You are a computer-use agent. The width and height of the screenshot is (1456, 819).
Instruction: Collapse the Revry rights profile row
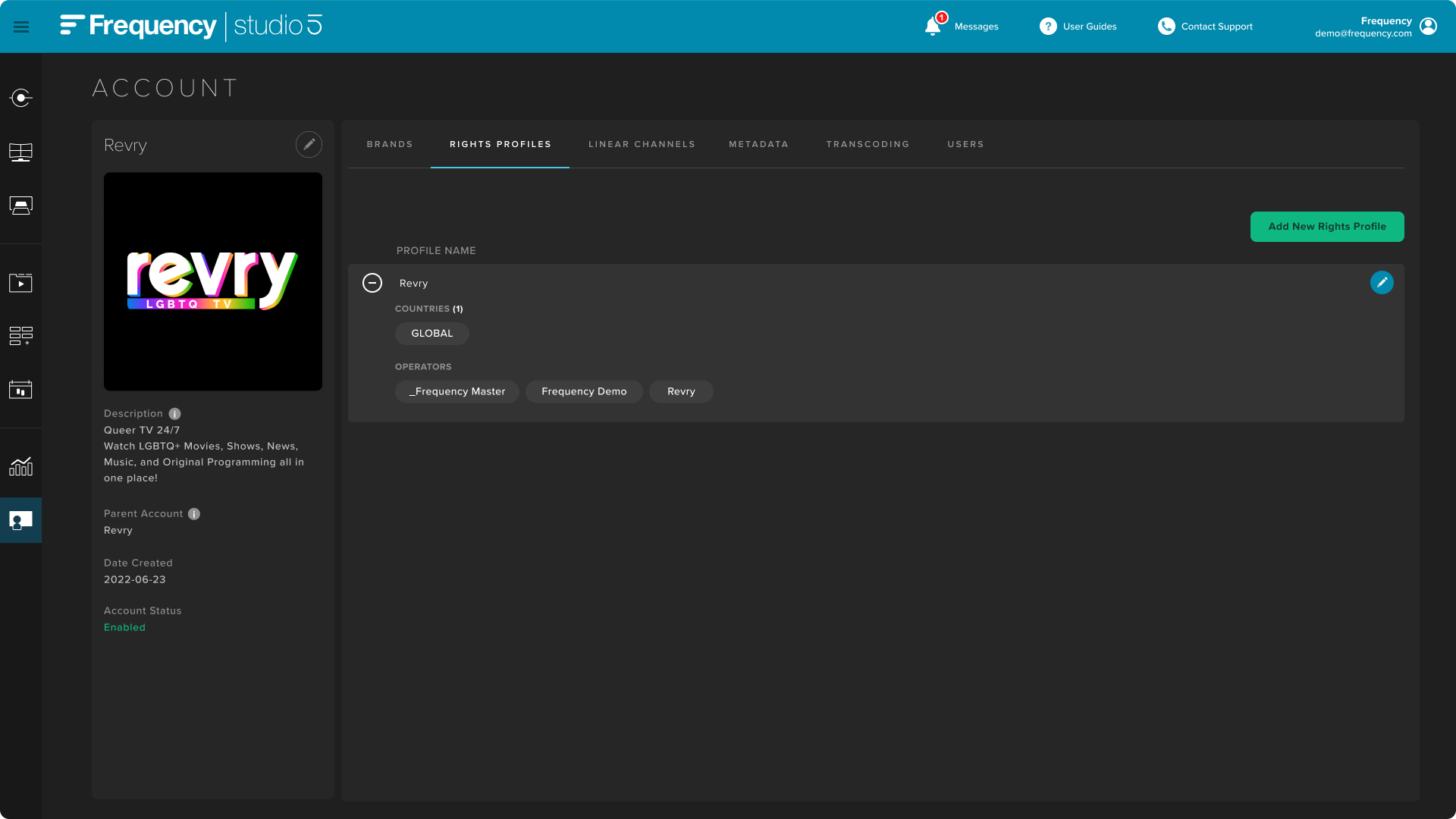point(372,283)
